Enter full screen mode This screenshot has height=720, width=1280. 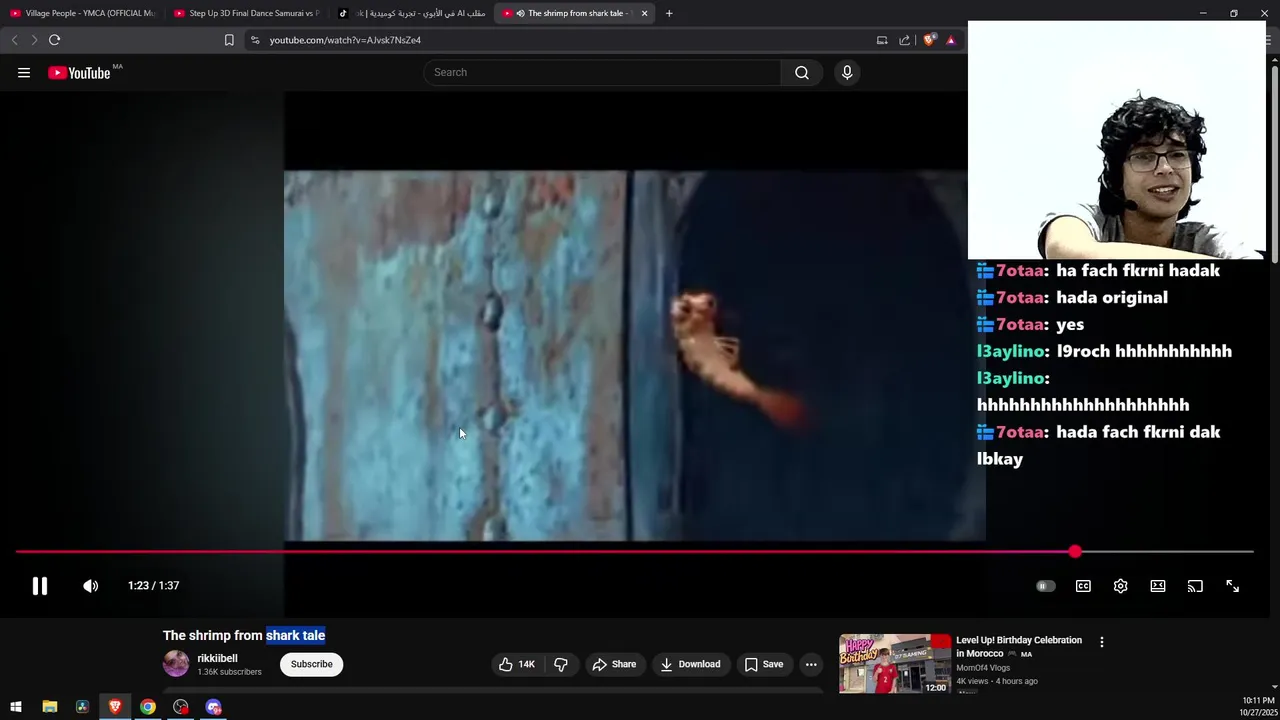click(1233, 586)
